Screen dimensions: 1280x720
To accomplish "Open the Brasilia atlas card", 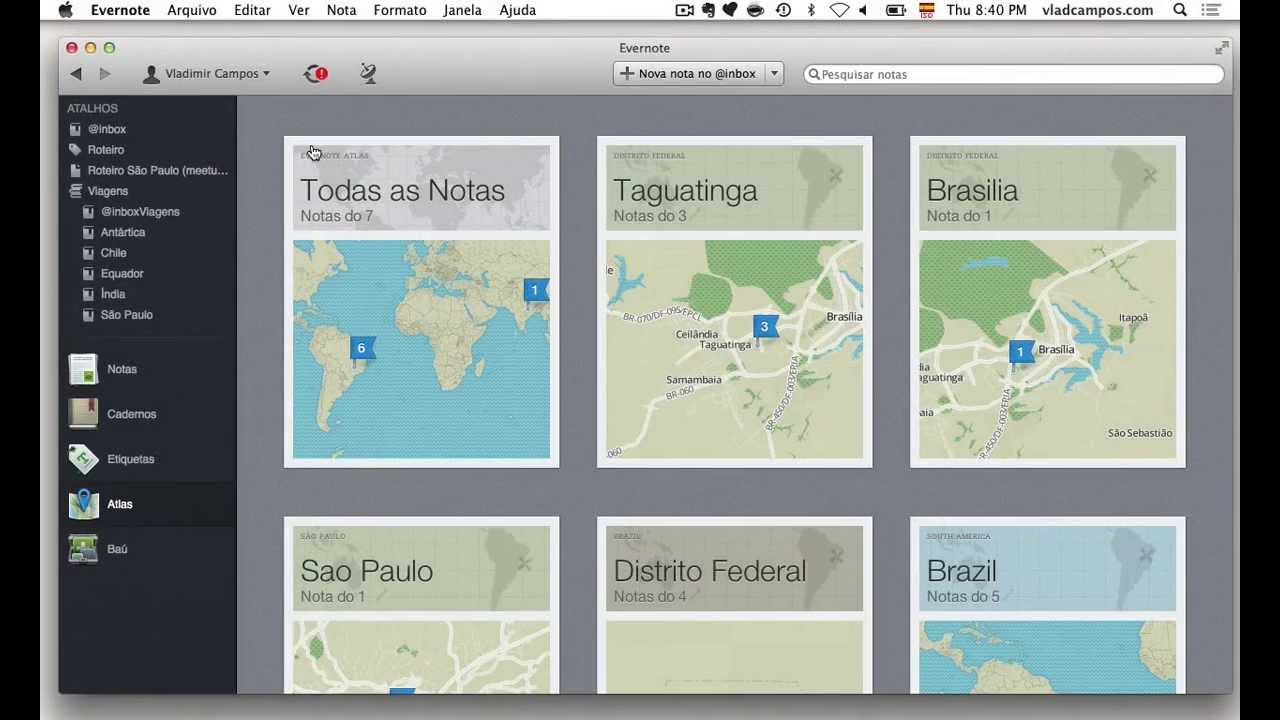I will tap(1048, 302).
